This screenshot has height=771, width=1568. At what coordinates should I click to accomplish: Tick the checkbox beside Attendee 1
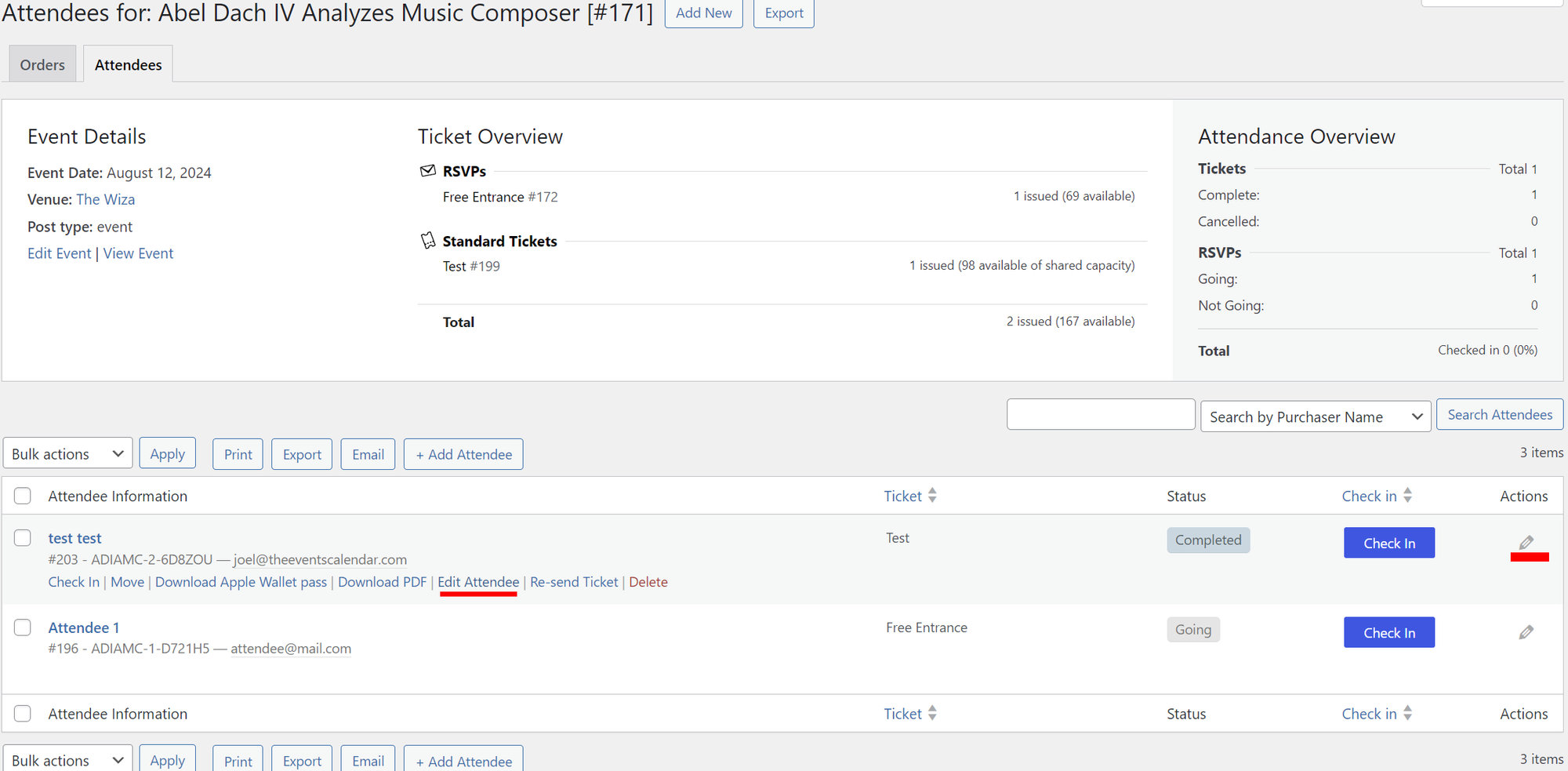click(x=23, y=627)
